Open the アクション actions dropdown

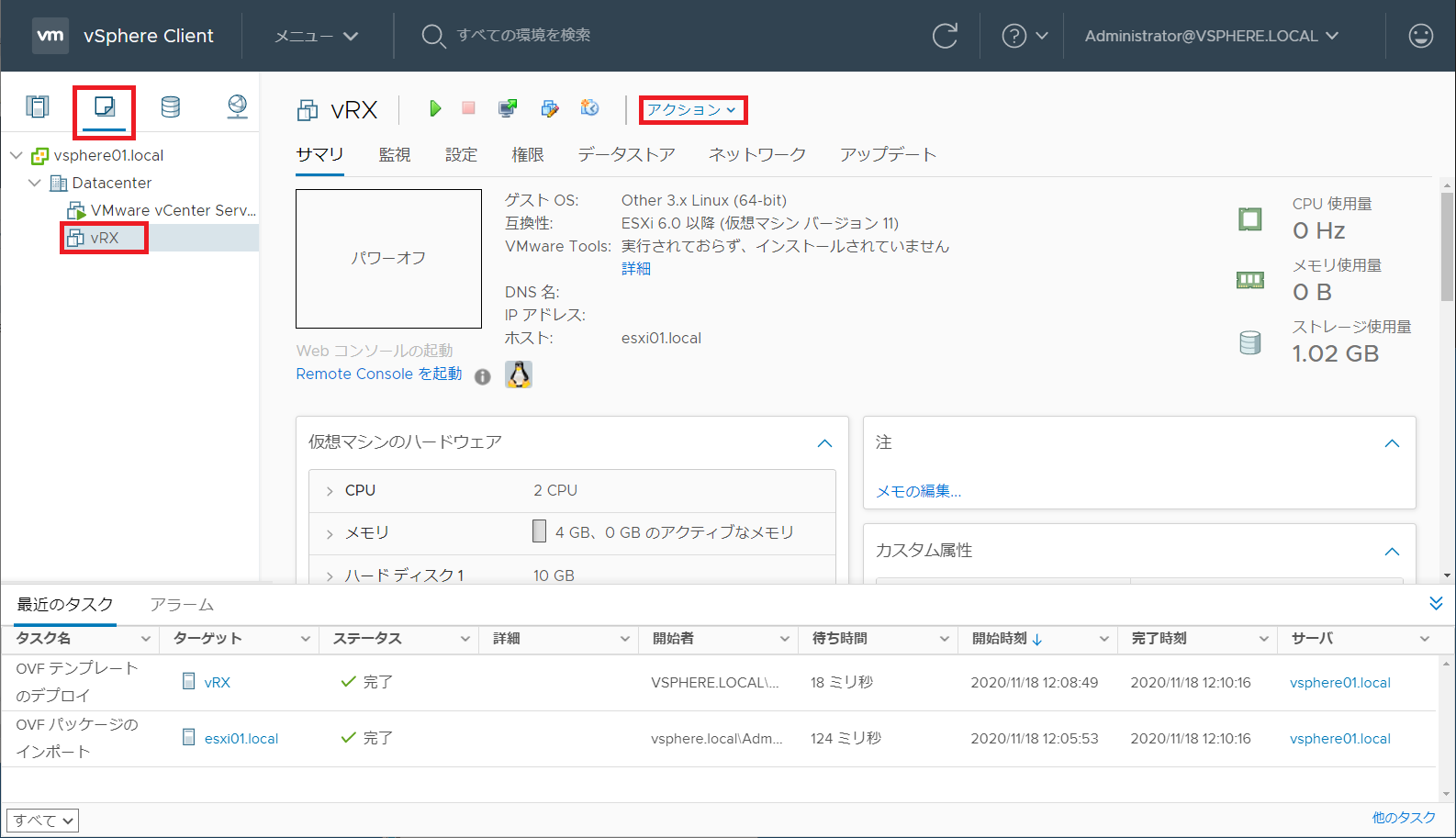692,110
